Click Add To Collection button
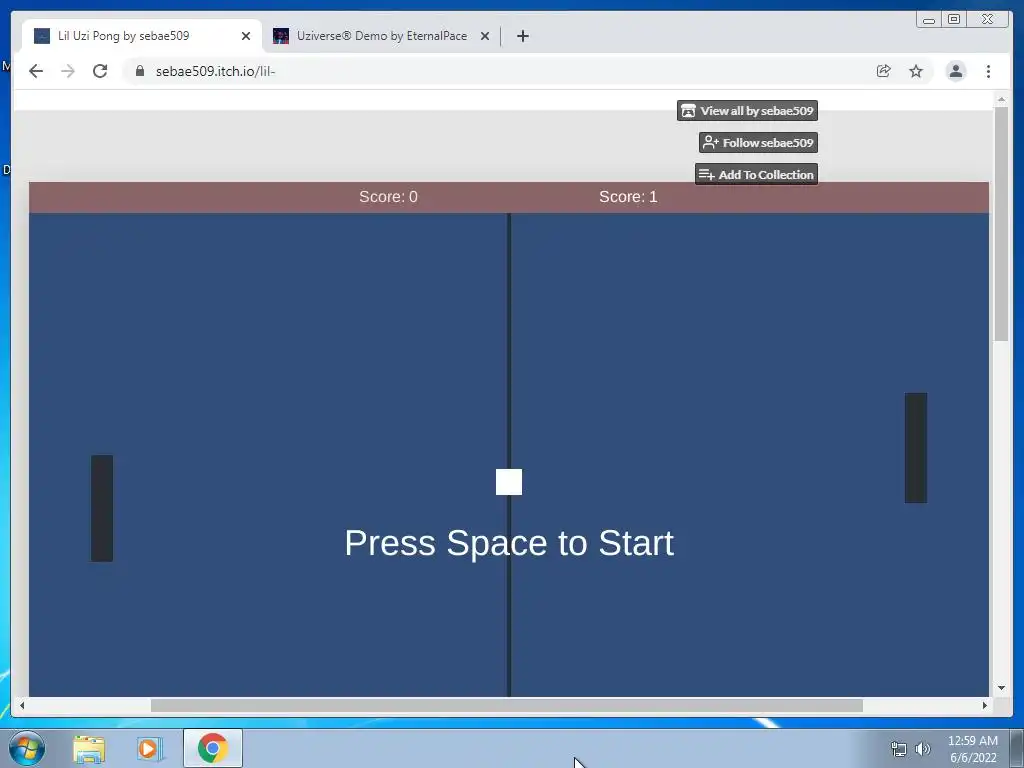 756,174
